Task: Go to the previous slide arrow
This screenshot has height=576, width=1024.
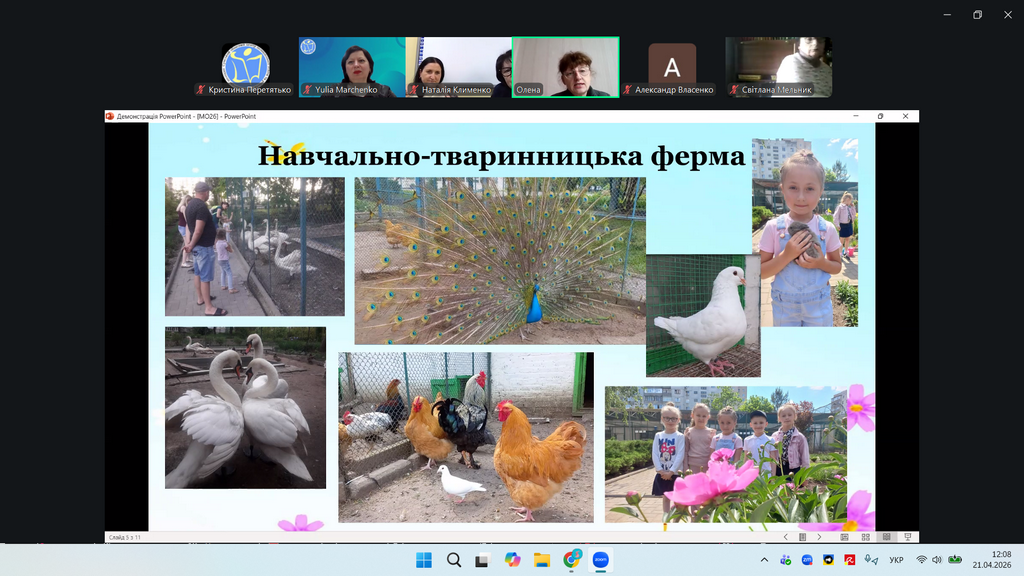Action: click(786, 537)
